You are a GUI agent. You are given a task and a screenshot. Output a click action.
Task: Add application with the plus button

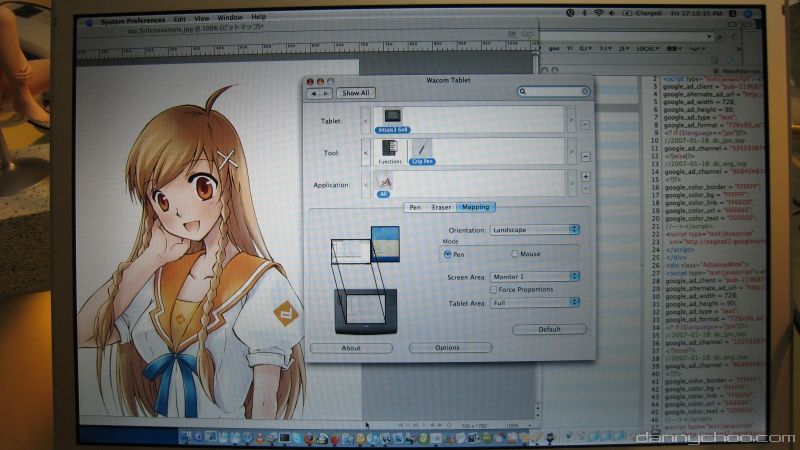(585, 176)
